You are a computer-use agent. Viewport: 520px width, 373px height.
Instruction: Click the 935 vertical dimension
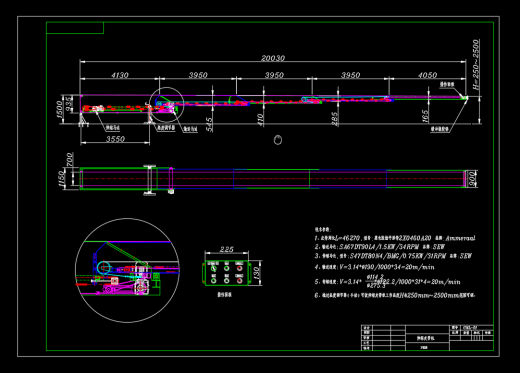point(68,104)
